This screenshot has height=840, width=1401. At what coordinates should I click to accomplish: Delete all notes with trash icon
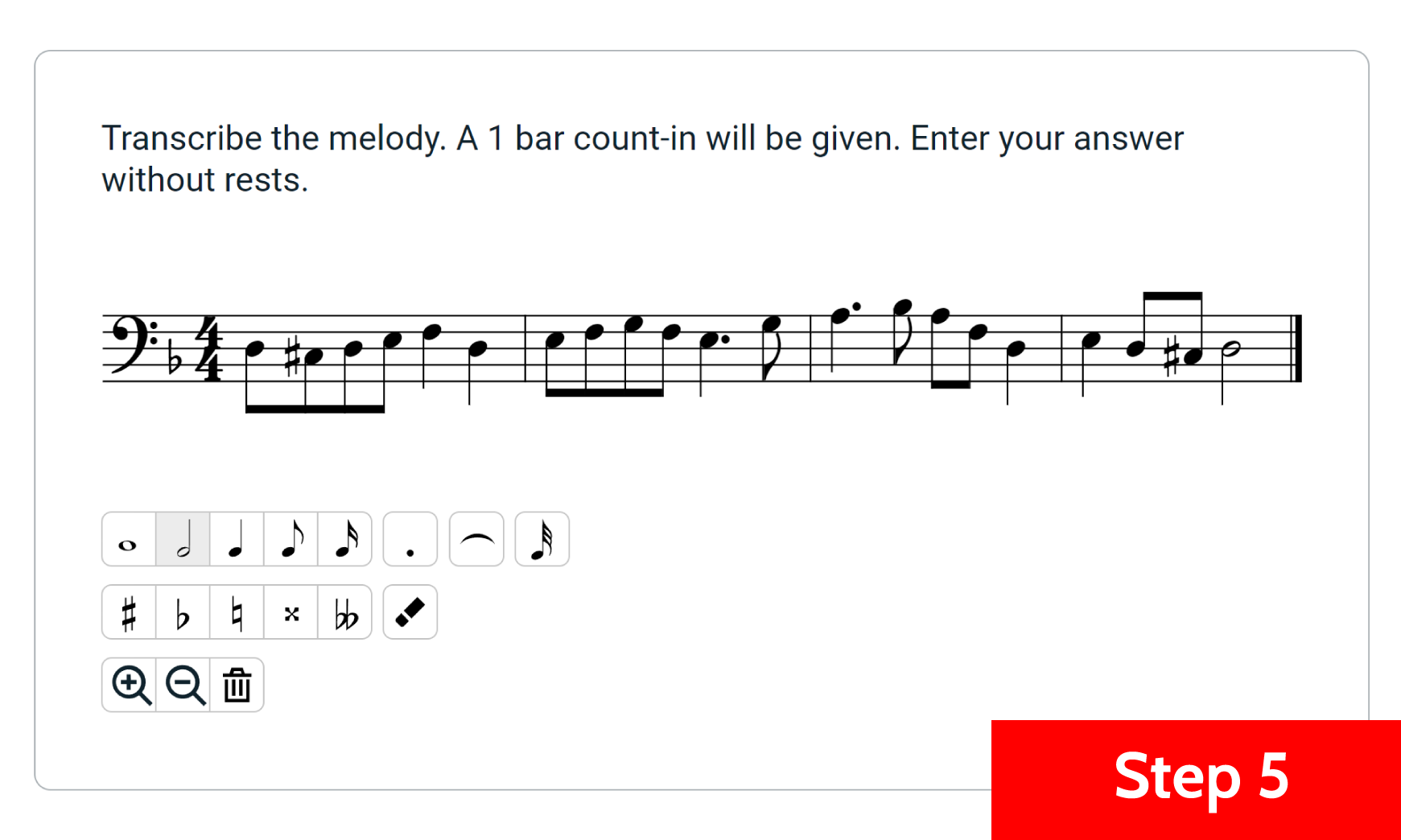coord(237,685)
